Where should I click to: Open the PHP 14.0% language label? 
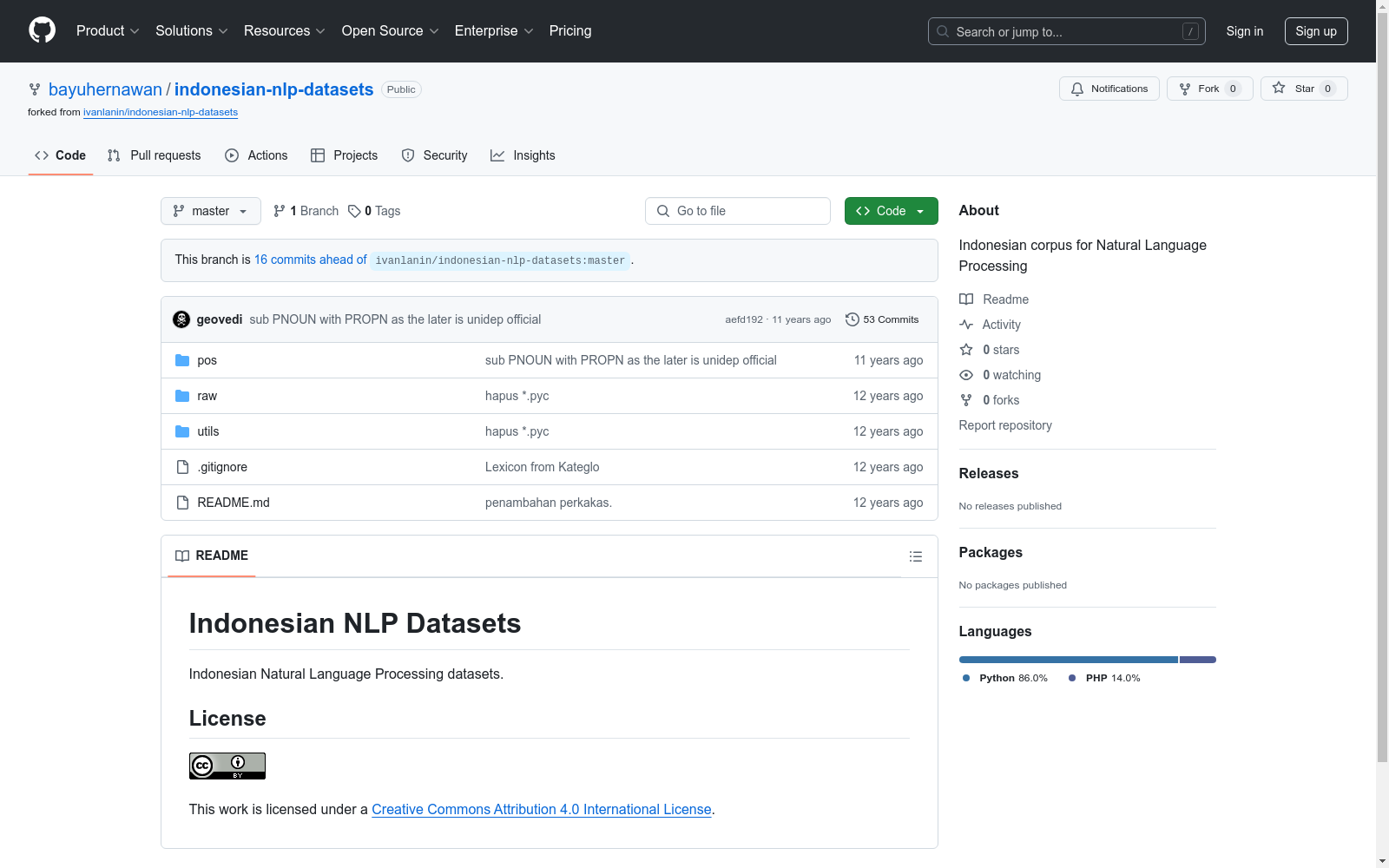tap(1105, 678)
